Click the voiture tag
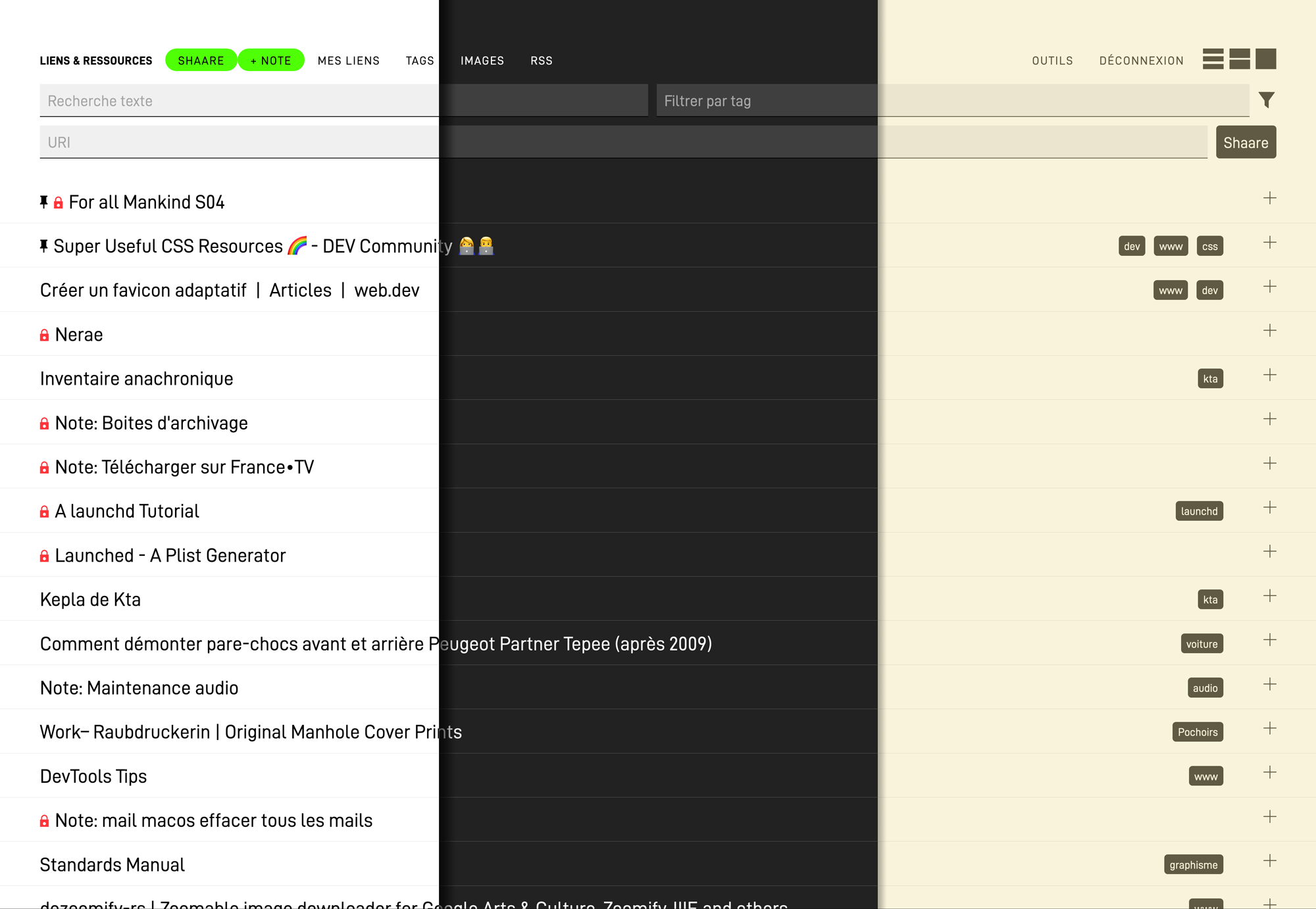Viewport: 1316px width, 909px height. (1202, 644)
